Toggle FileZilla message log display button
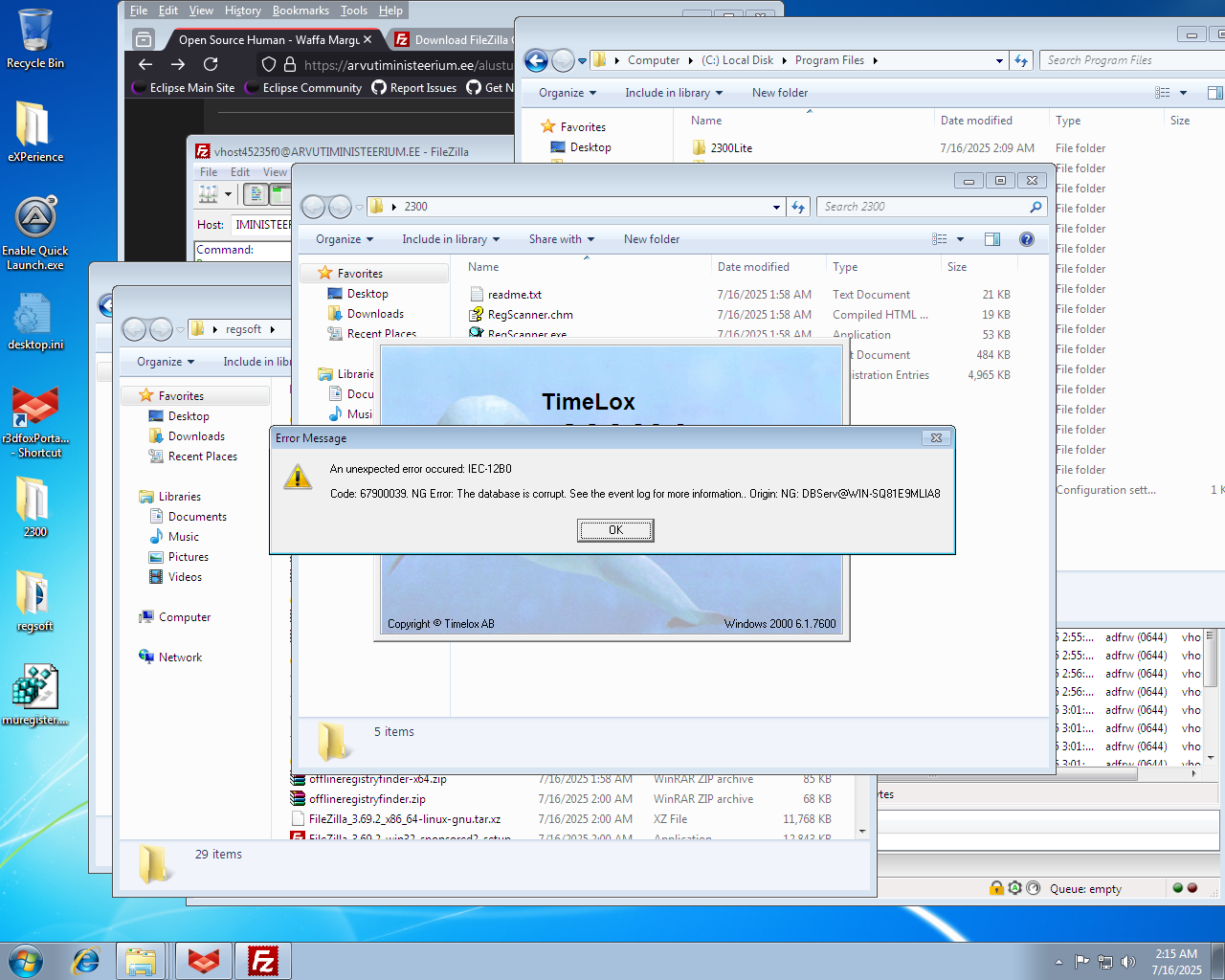This screenshot has width=1225, height=980. click(x=256, y=194)
